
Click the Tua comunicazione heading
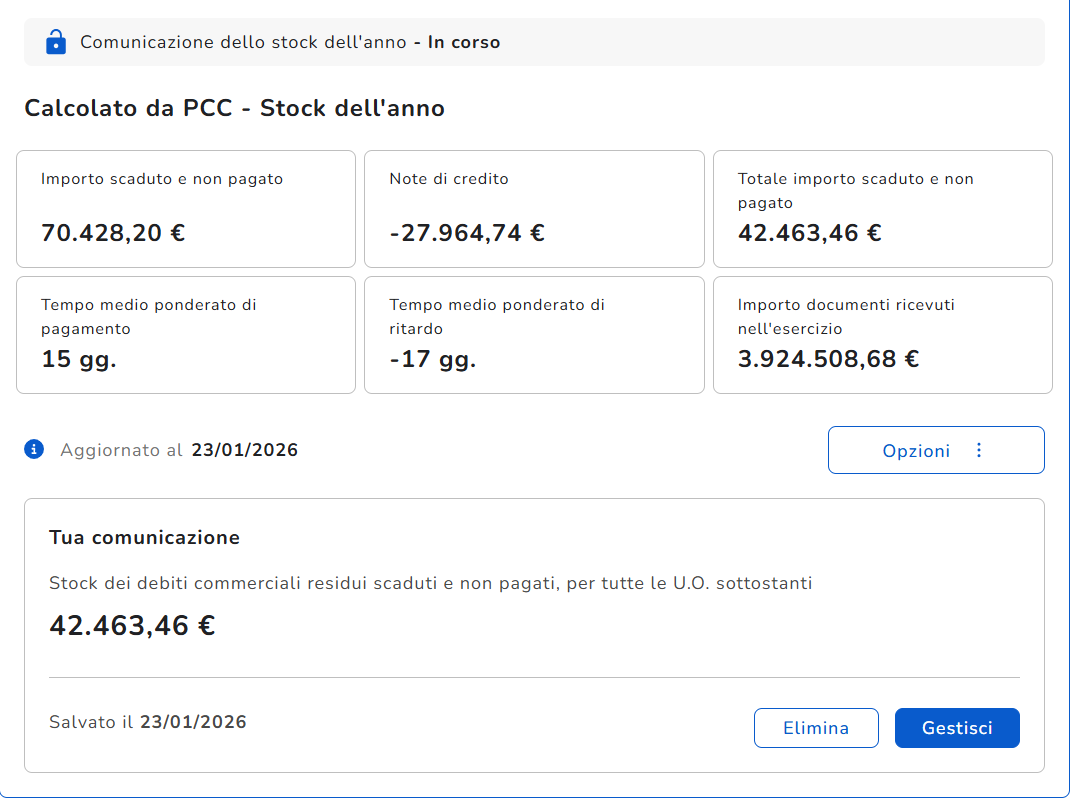coord(144,538)
